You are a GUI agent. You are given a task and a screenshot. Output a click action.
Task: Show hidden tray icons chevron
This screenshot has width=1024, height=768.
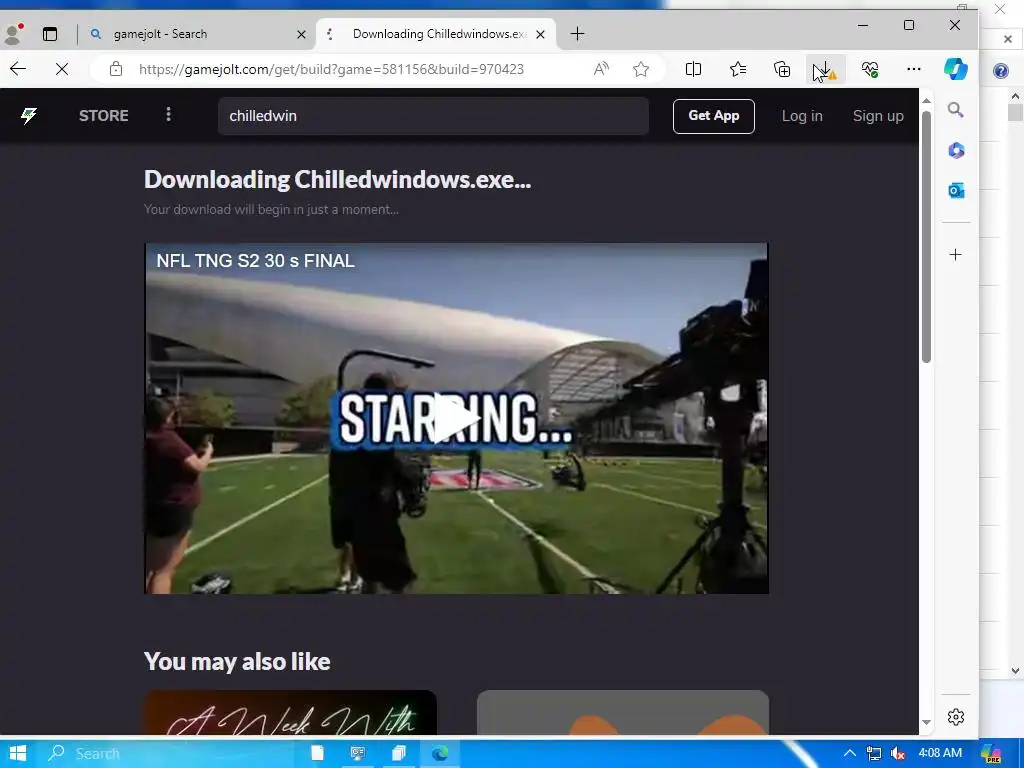pos(850,753)
